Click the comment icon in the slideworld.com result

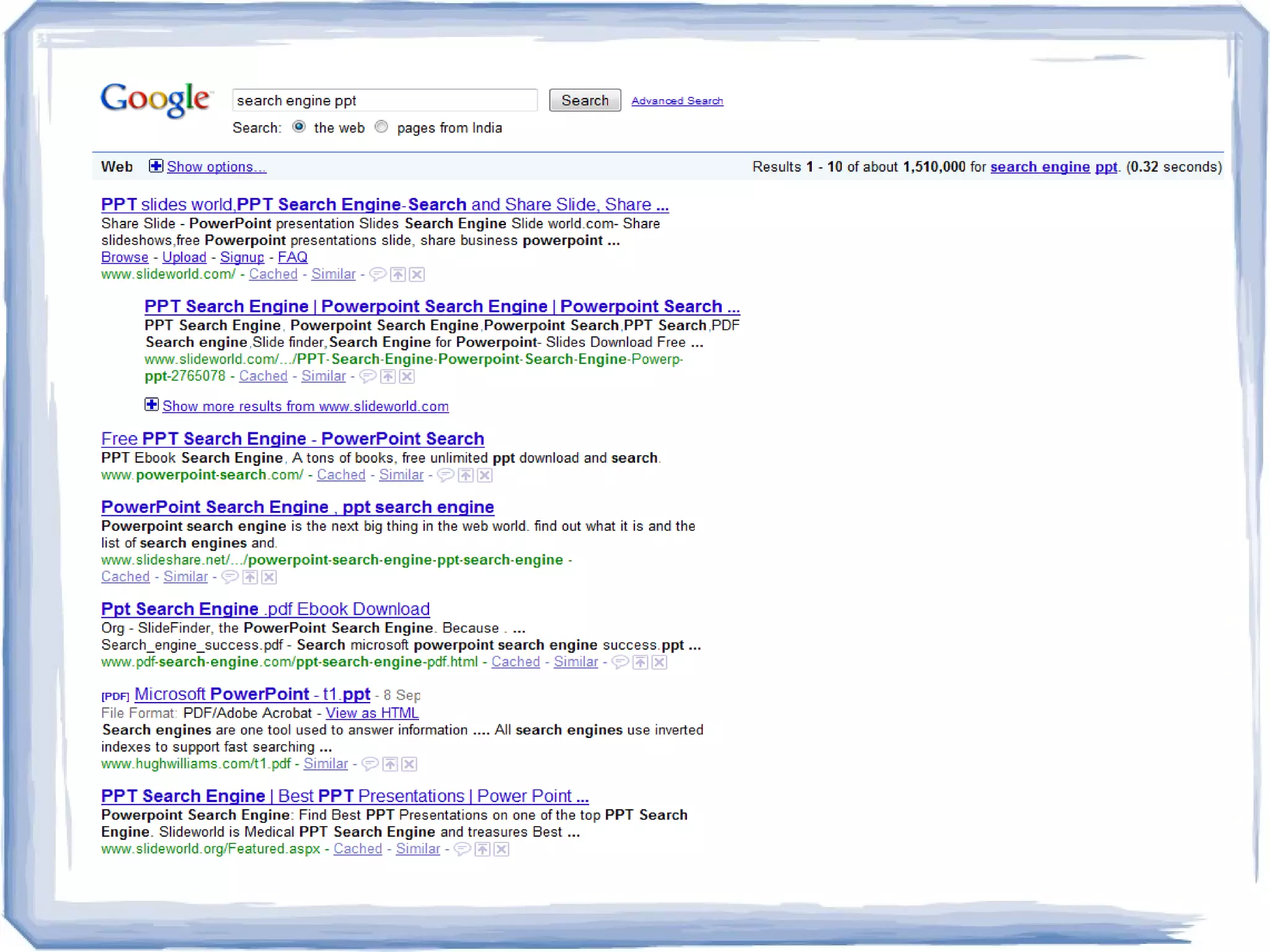click(x=378, y=275)
